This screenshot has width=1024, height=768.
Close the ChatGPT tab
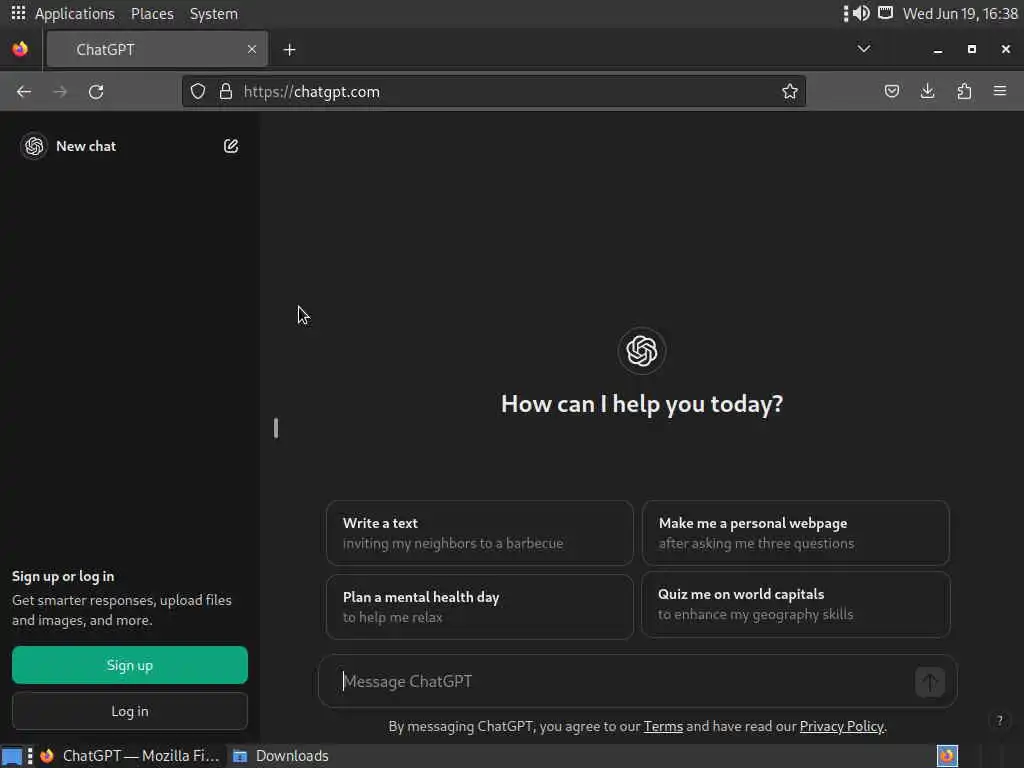[x=251, y=49]
